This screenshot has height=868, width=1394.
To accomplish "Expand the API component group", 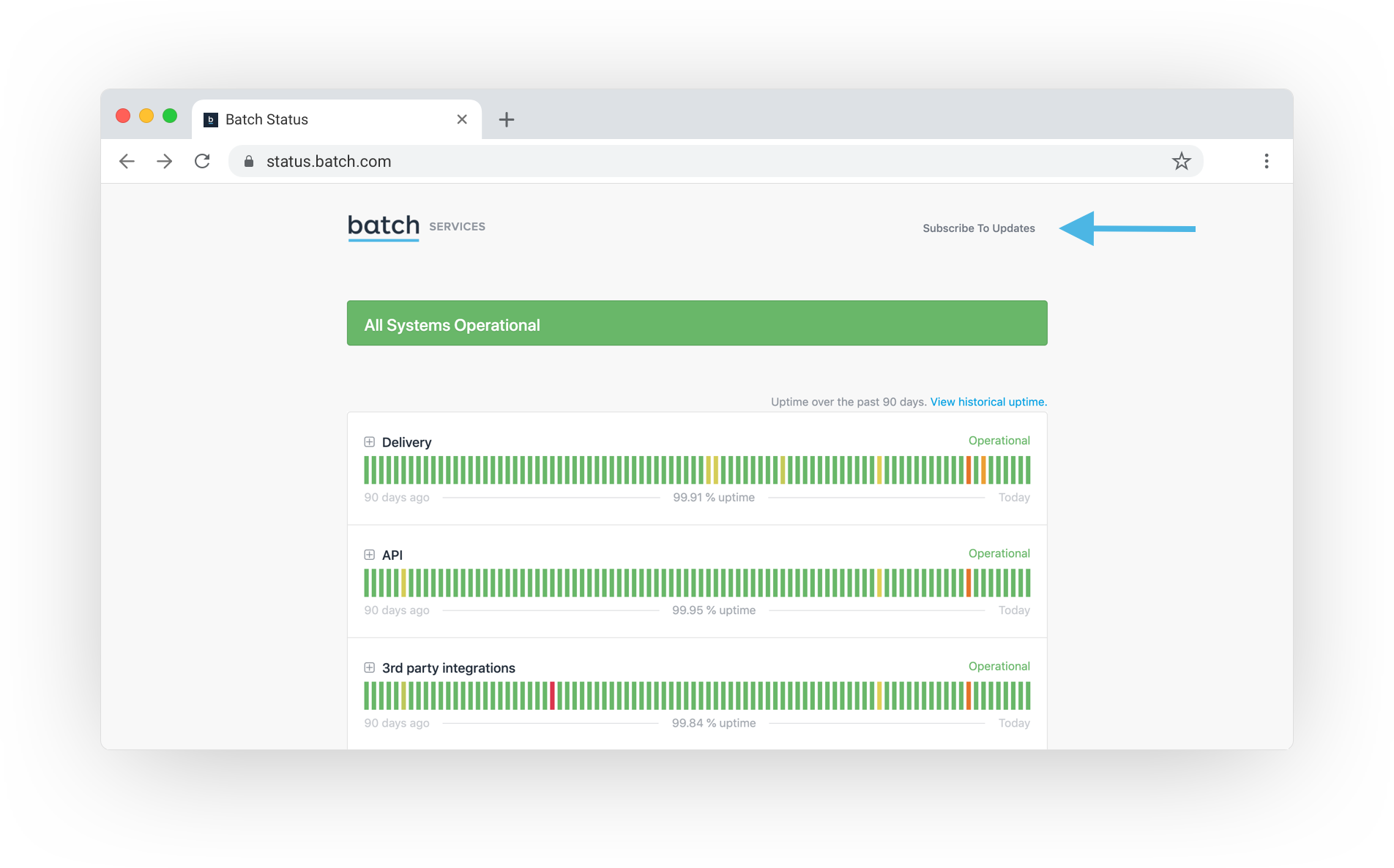I will click(x=370, y=555).
